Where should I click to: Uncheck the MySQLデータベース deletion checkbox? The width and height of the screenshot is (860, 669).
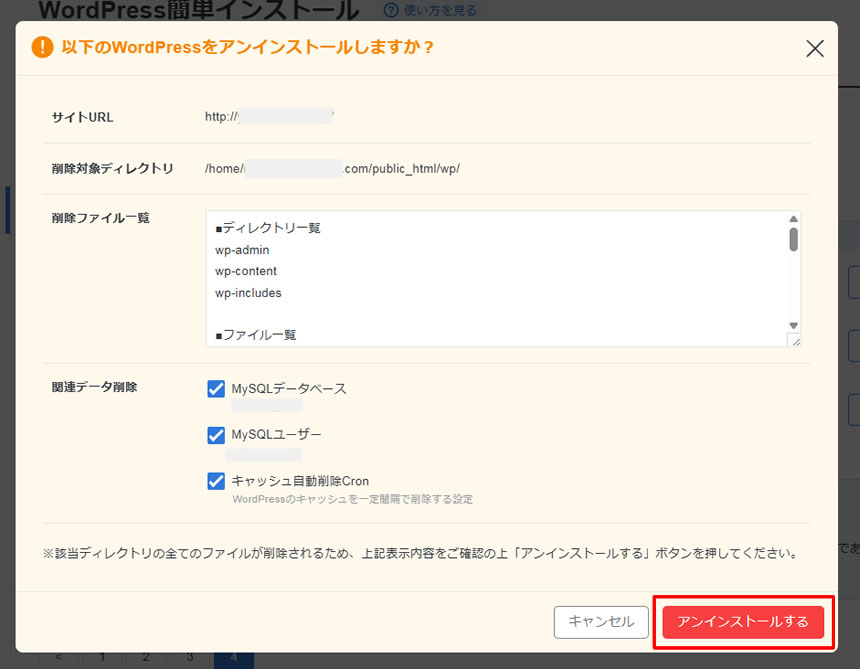tap(216, 388)
